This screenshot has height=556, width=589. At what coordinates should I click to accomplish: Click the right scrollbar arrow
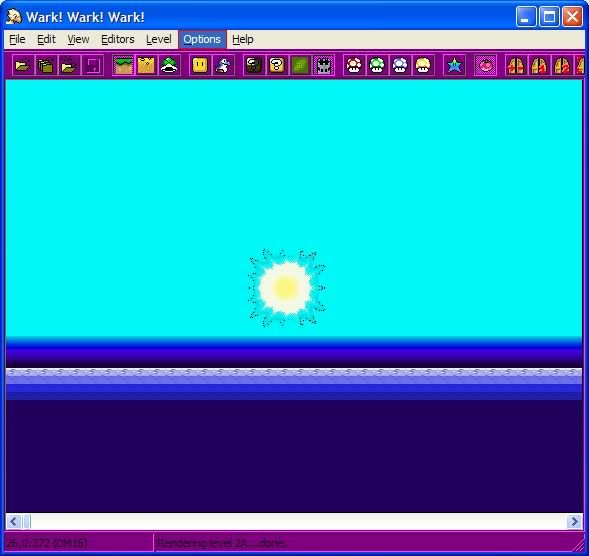[x=574, y=521]
